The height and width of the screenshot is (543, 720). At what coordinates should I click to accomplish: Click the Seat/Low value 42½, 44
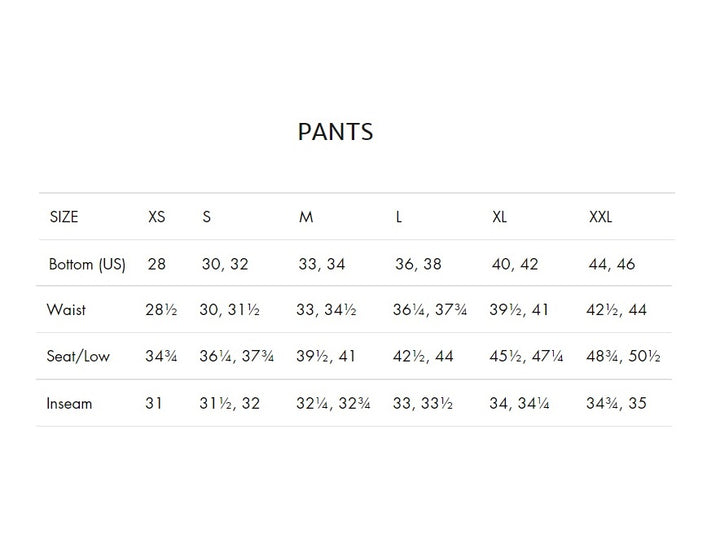423,356
